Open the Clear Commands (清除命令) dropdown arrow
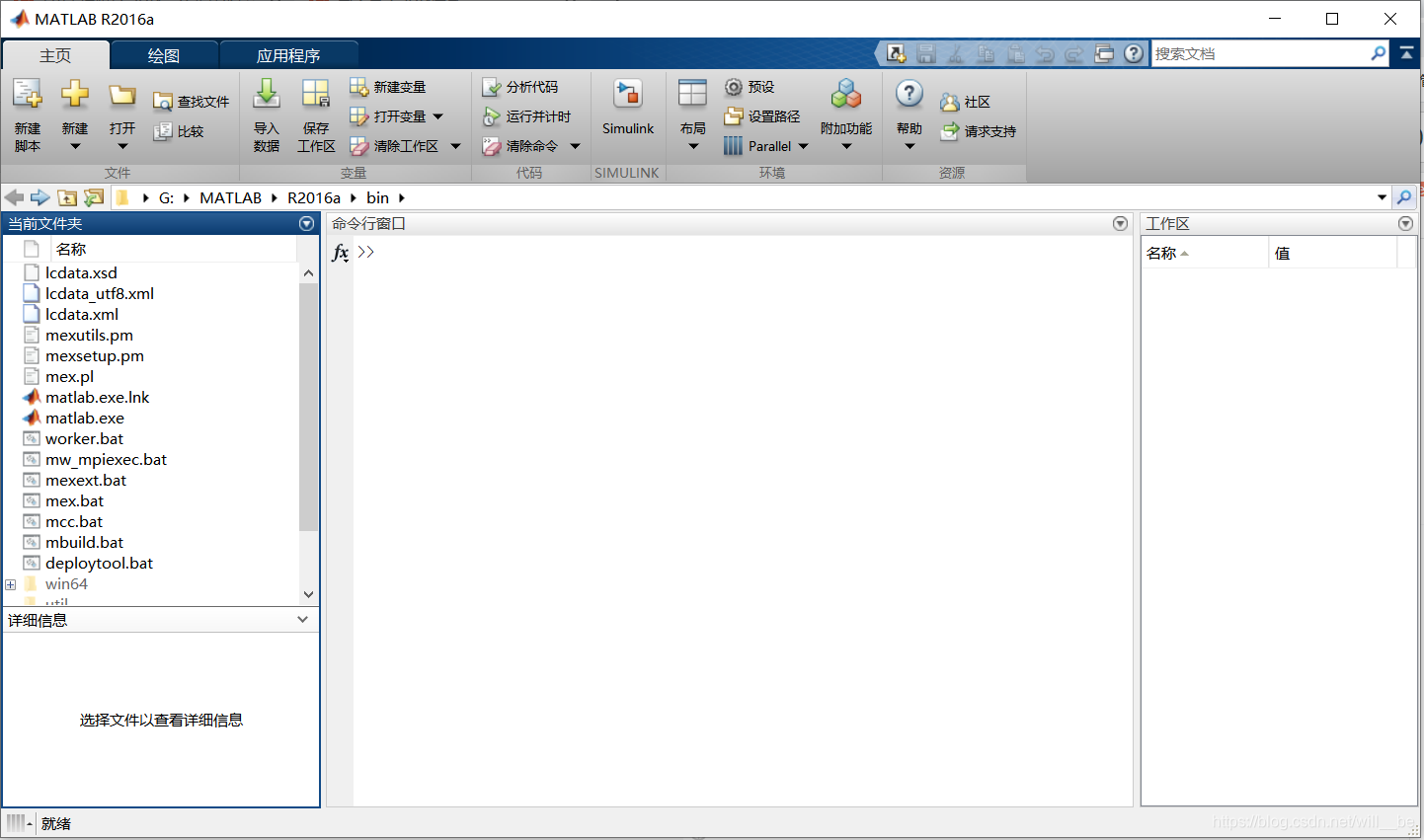This screenshot has height=840, width=1424. coord(575,146)
